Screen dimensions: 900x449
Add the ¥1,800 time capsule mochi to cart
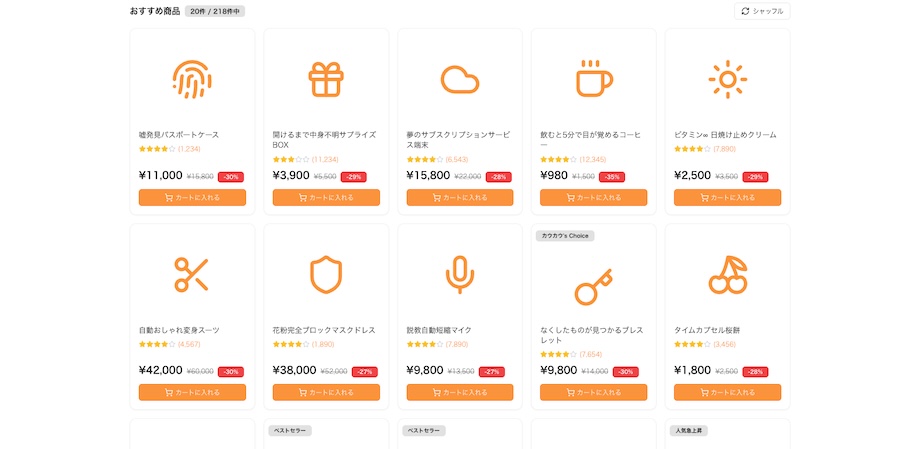[x=727, y=393]
